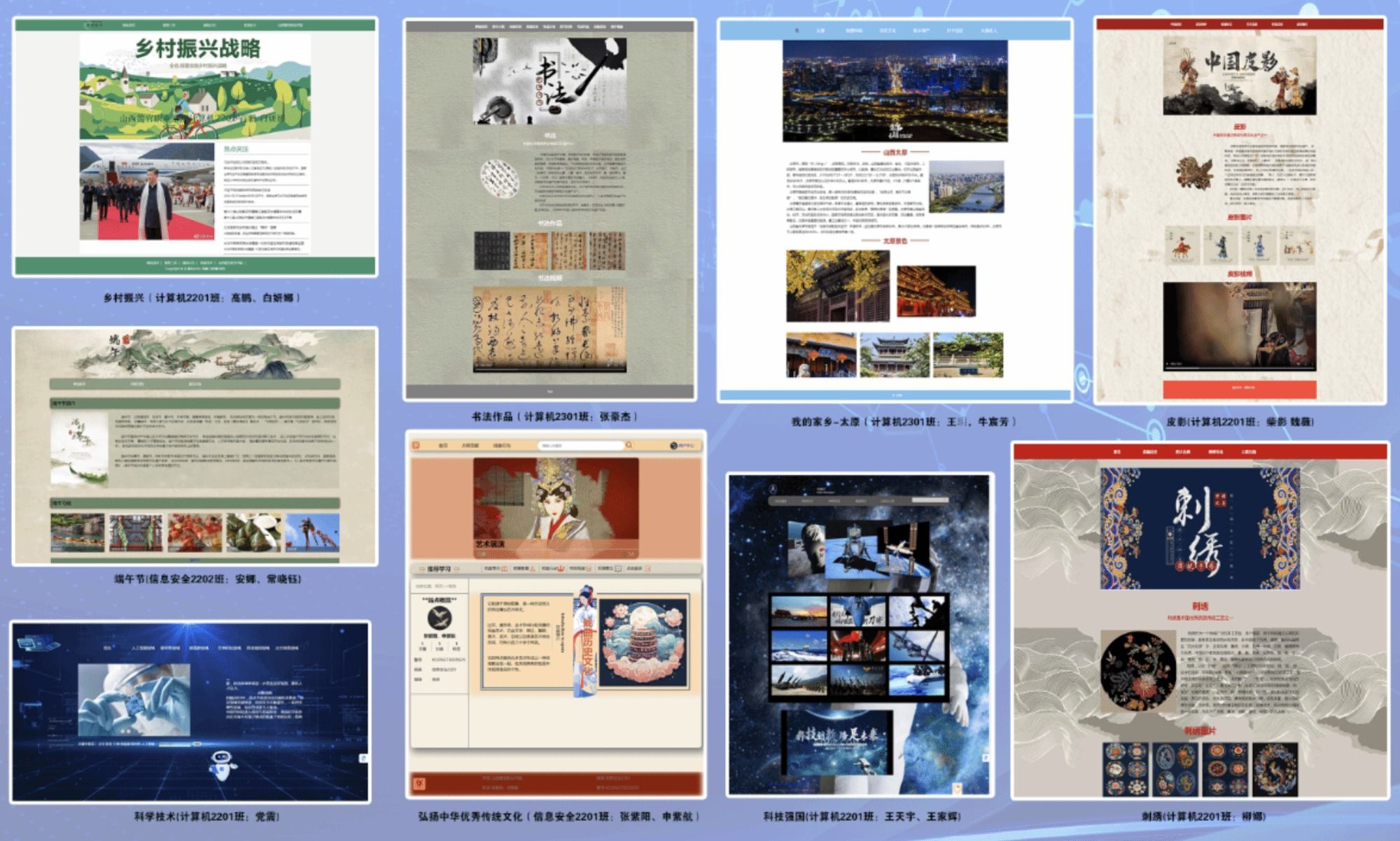Click the 热点关注 heading on the rural revitalization page
Screen dimensions: 1400x841
click(x=237, y=149)
